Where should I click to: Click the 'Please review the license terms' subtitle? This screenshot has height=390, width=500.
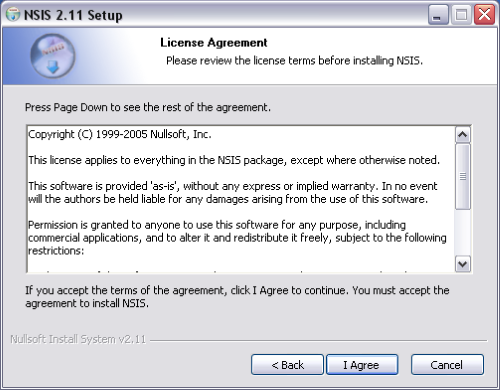[x=294, y=61]
